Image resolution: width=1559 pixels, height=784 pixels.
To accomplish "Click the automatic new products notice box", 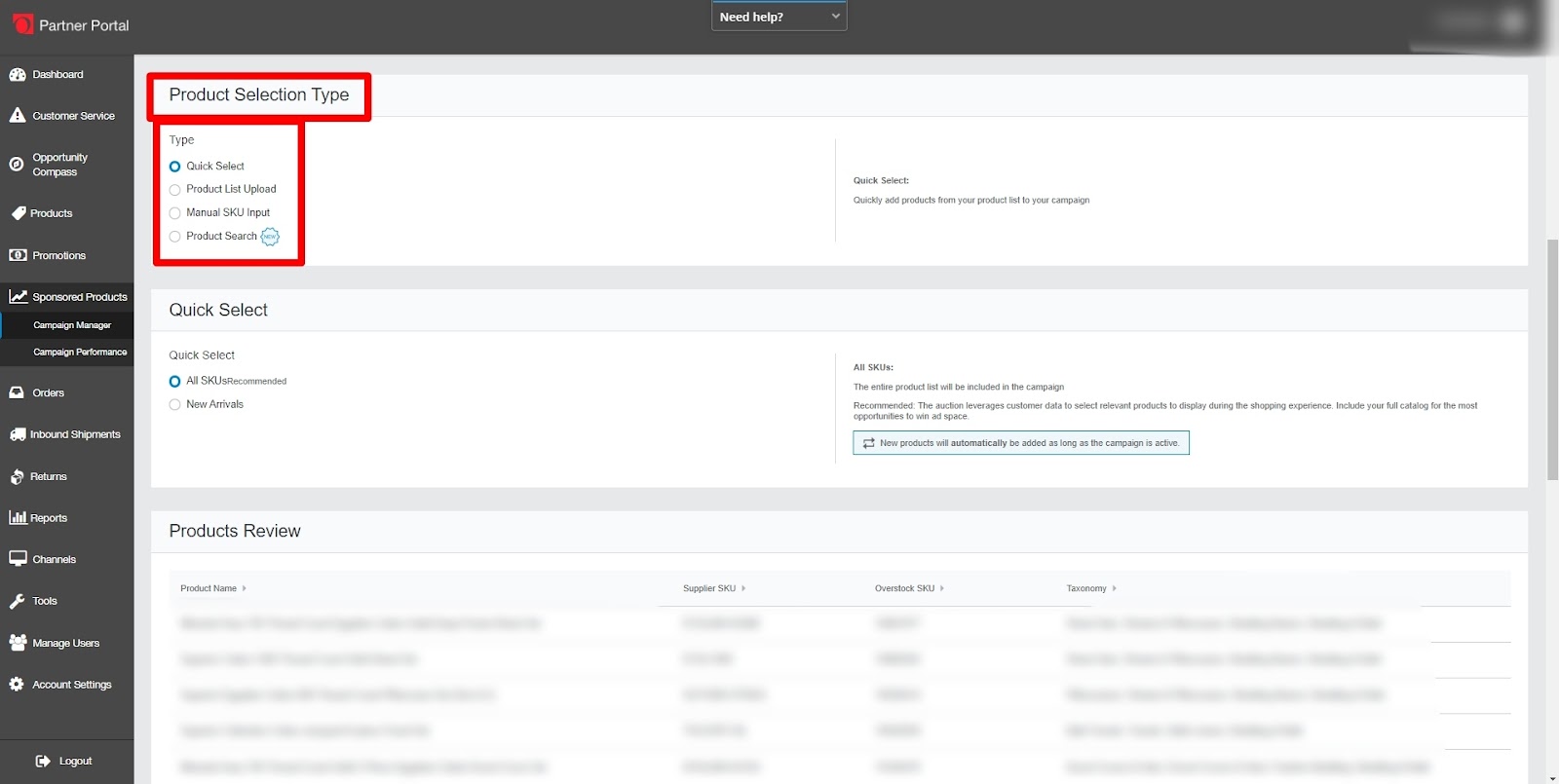I will [1021, 443].
